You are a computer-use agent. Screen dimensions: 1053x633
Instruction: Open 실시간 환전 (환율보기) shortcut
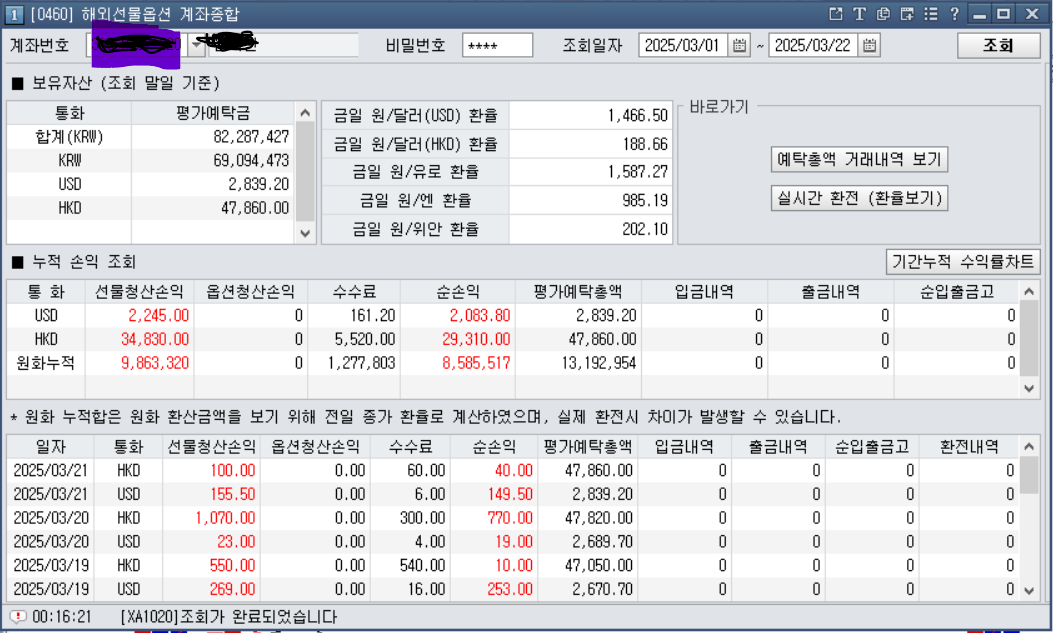859,198
